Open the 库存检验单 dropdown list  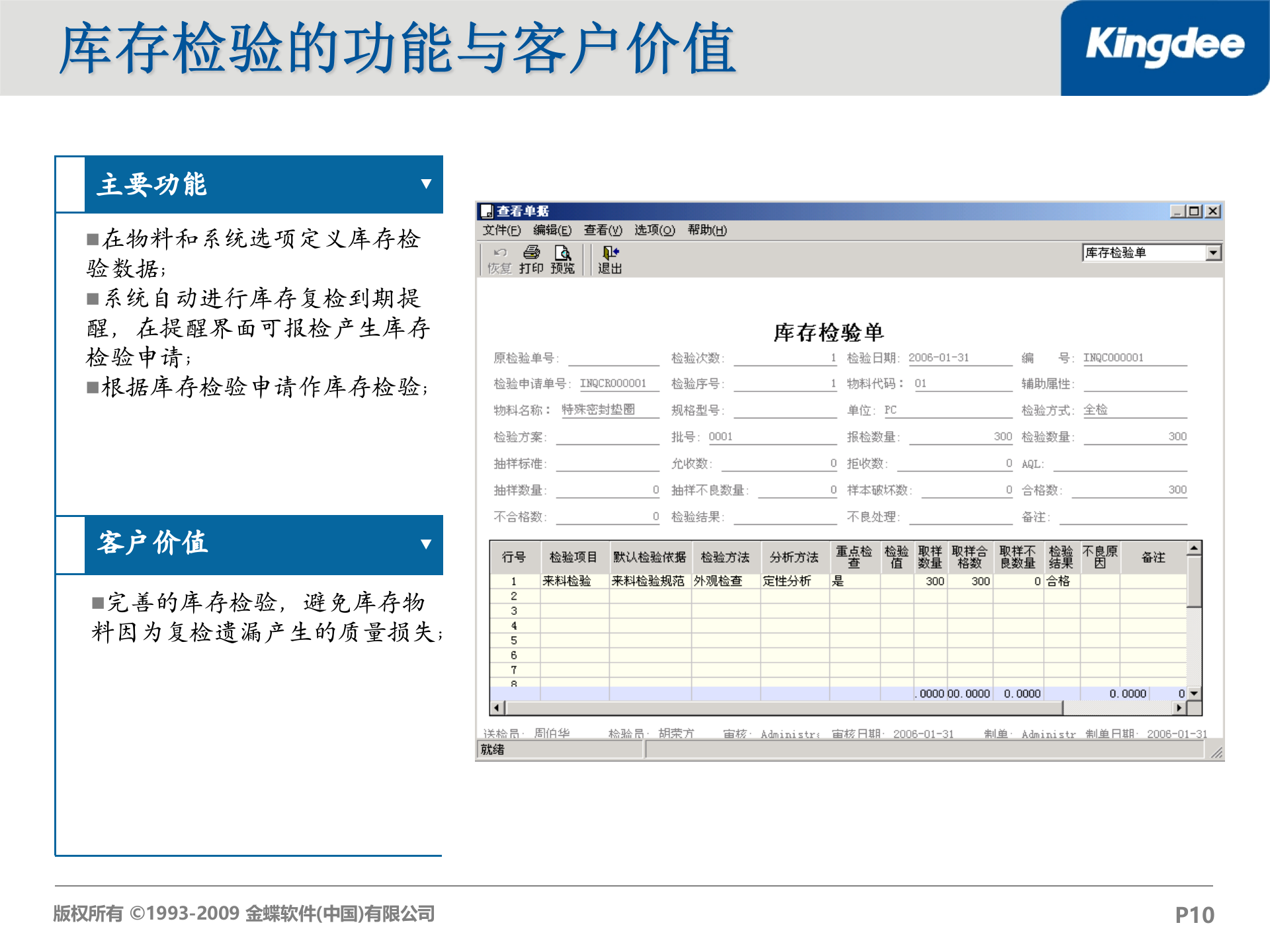(x=1212, y=252)
